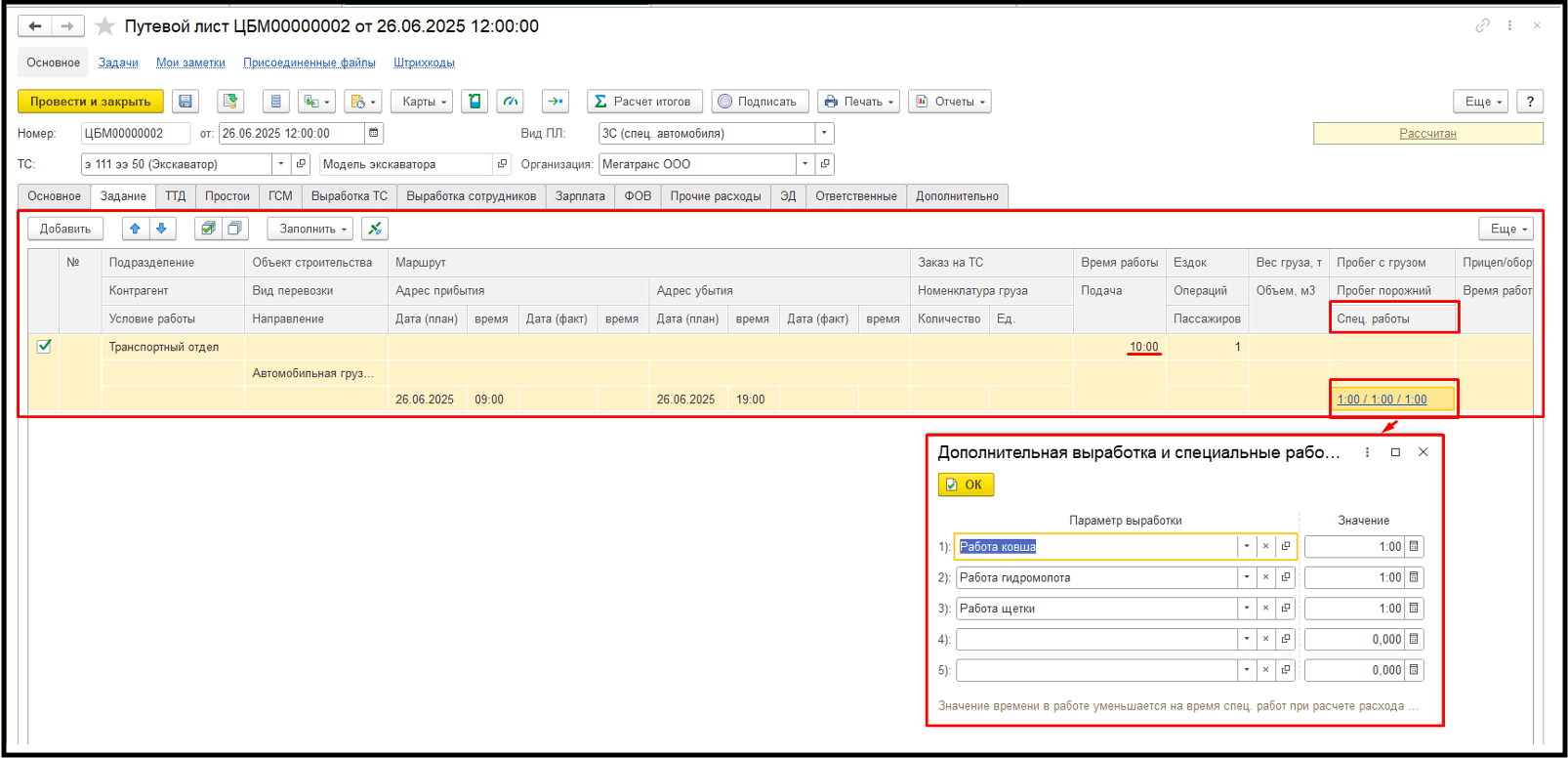Move the row down with the arrow
1568x758 pixels.
click(162, 229)
